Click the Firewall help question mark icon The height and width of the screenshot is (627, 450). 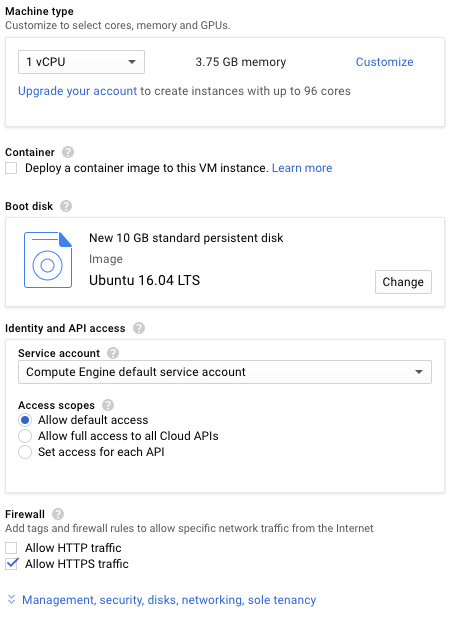(x=58, y=514)
